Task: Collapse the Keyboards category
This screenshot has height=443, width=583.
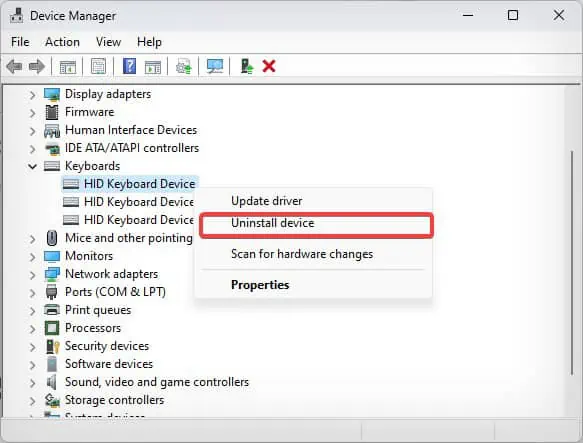Action: [x=33, y=166]
